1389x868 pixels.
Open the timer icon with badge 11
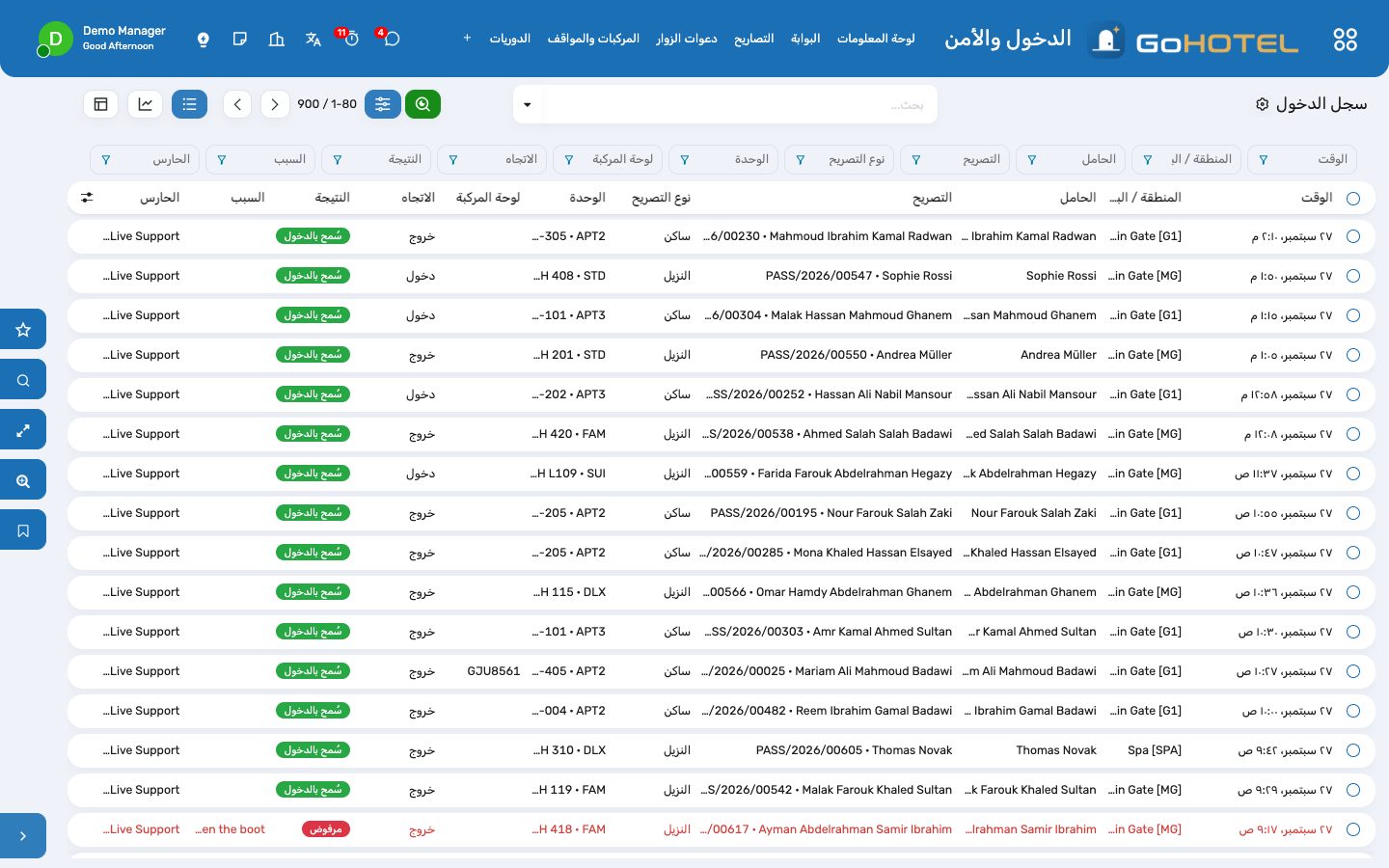pos(351,39)
